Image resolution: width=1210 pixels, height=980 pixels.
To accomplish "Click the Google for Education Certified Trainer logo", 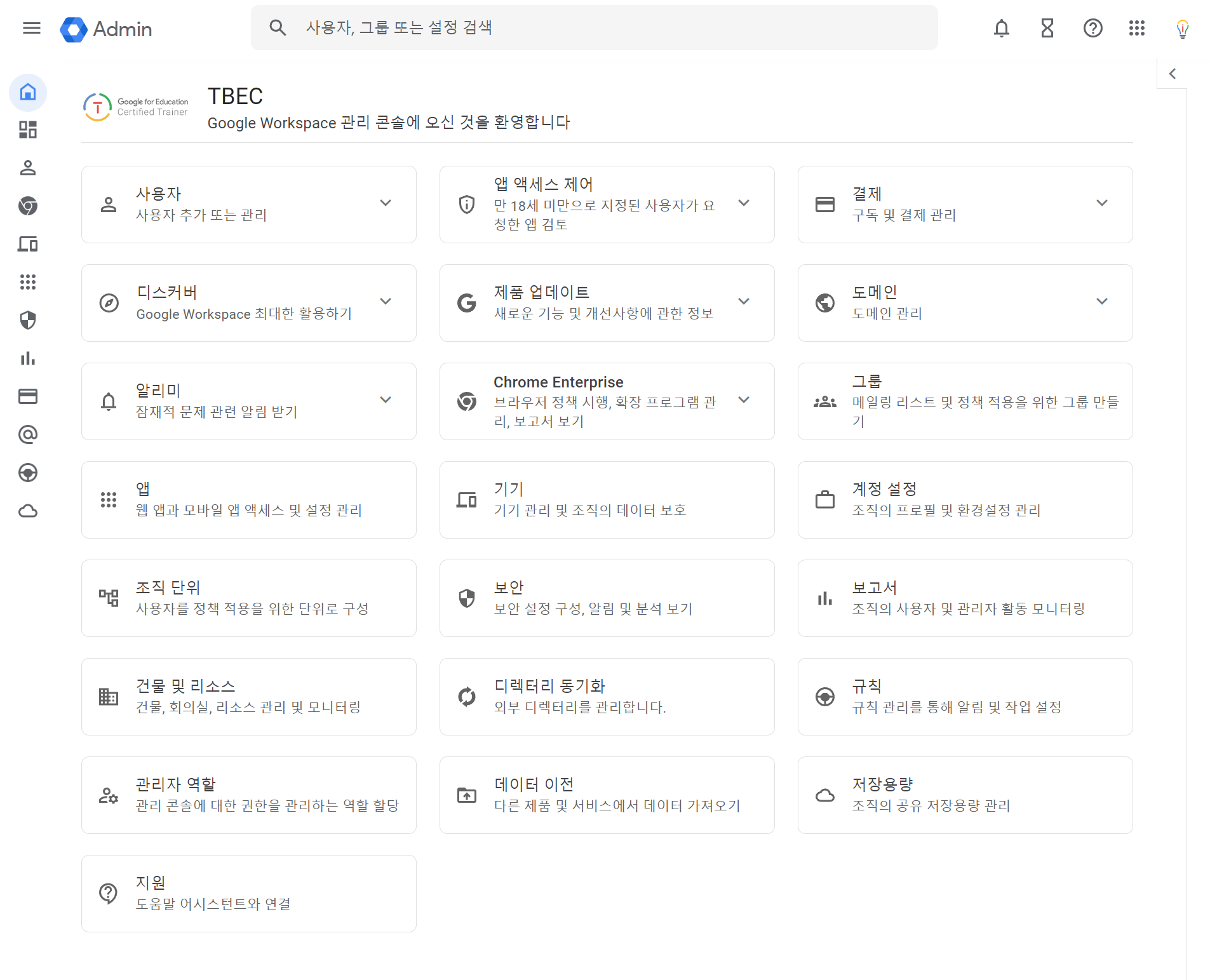I will click(x=136, y=107).
